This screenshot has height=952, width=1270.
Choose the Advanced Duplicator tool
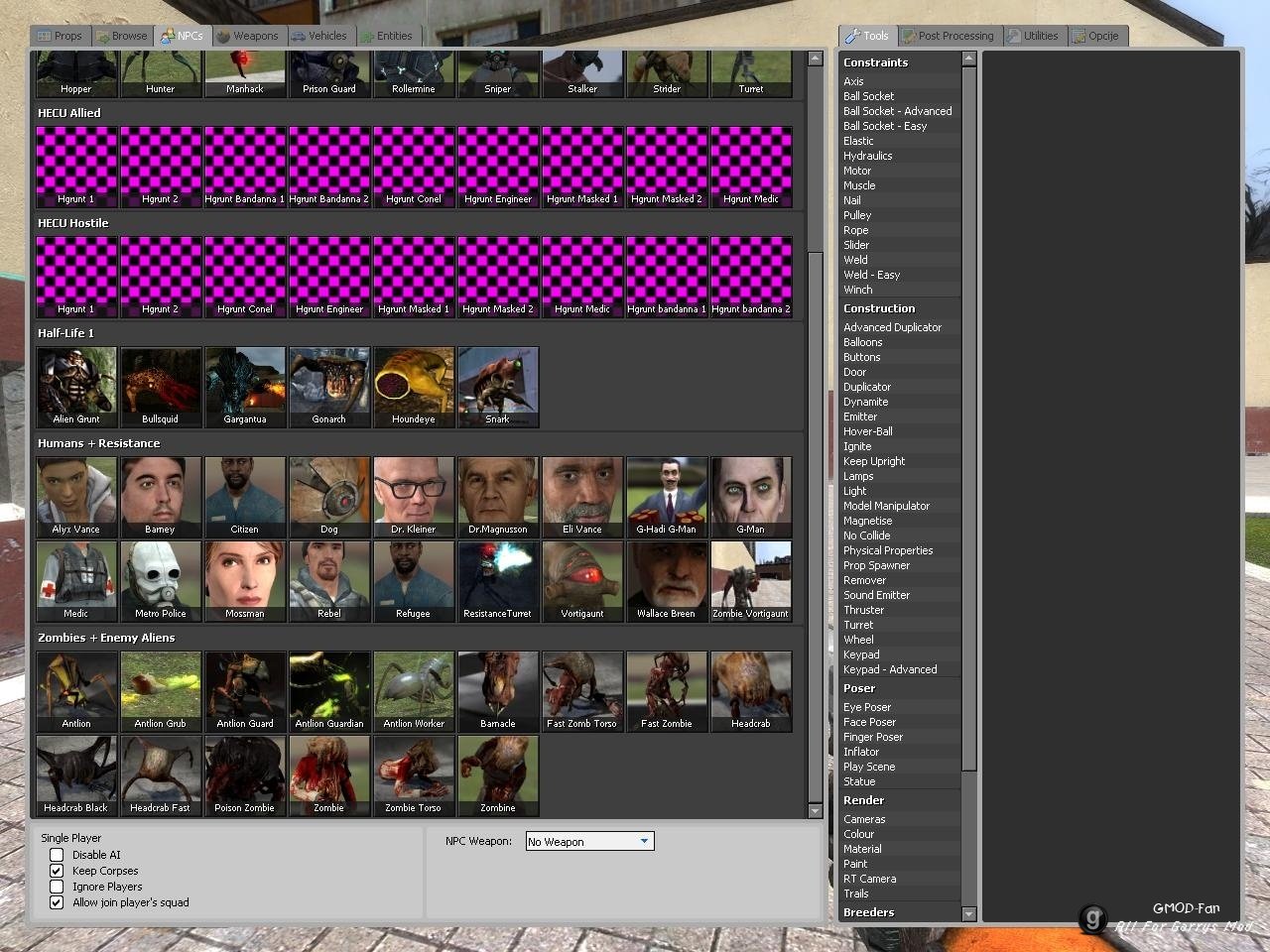click(900, 327)
